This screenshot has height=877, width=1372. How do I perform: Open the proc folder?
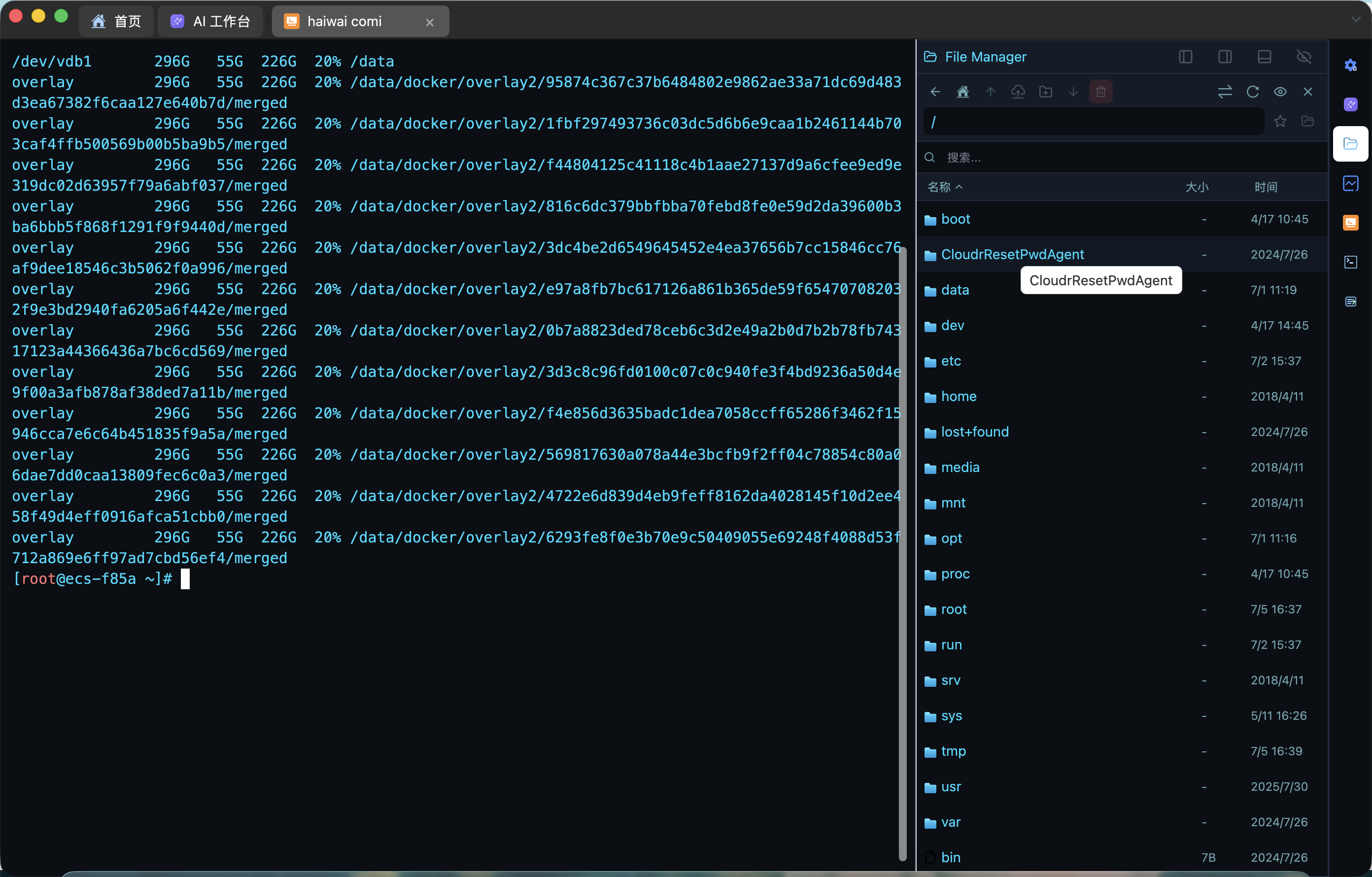(1123, 574)
